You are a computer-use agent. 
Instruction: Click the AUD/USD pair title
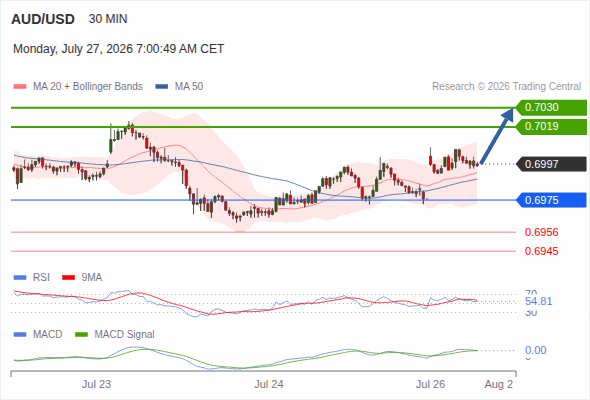click(43, 19)
